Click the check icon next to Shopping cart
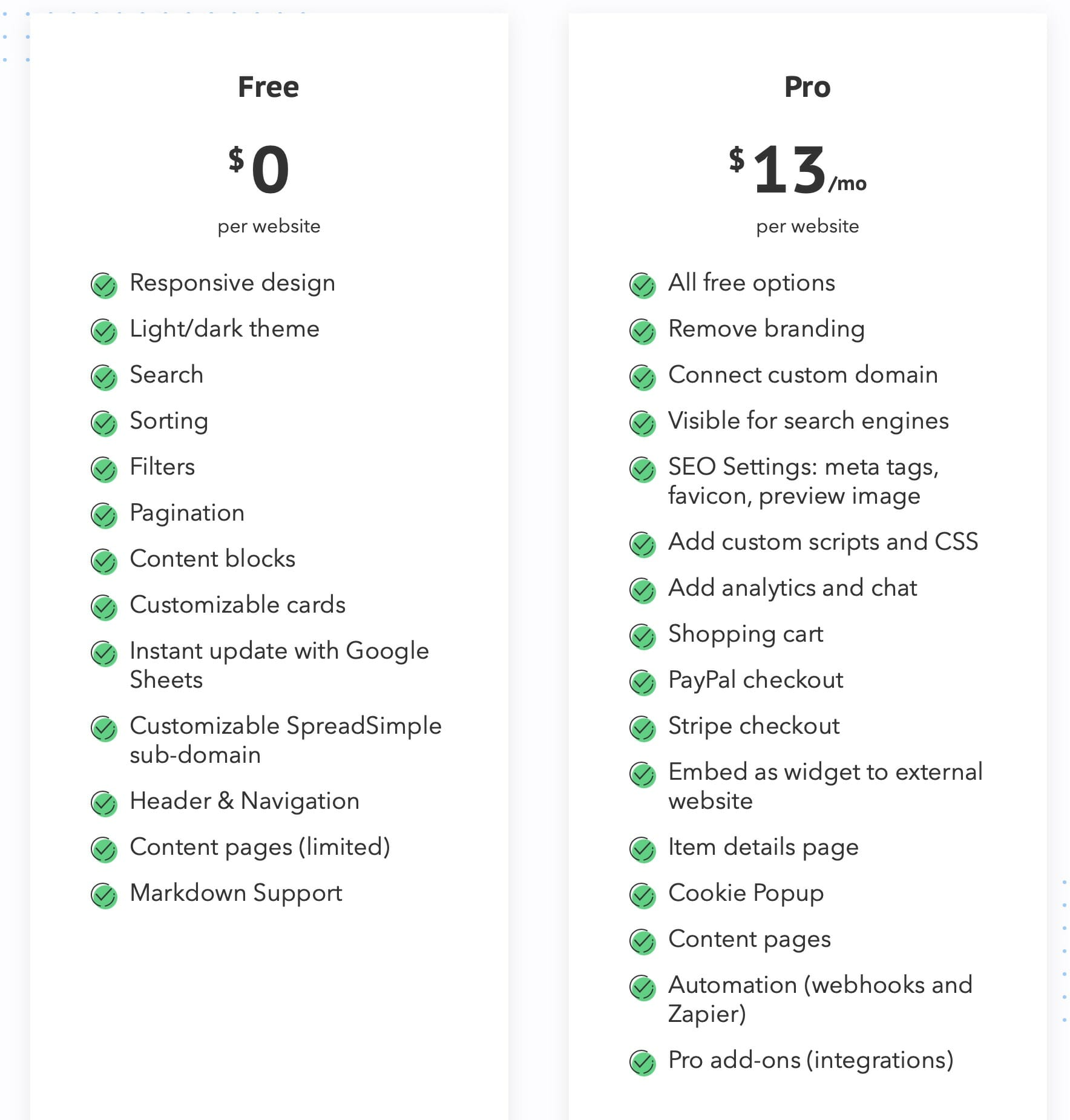The width and height of the screenshot is (1070, 1120). point(643,636)
